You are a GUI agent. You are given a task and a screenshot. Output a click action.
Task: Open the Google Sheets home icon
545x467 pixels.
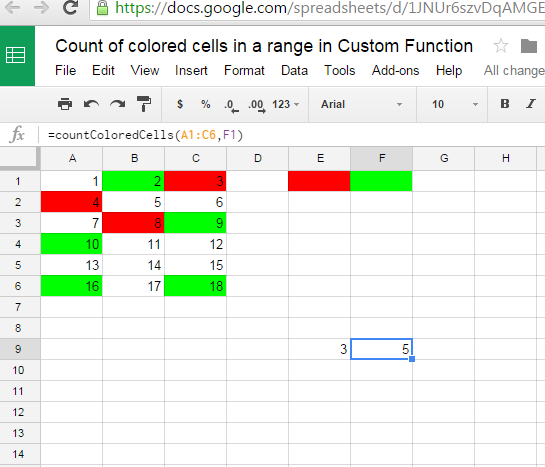click(16, 56)
